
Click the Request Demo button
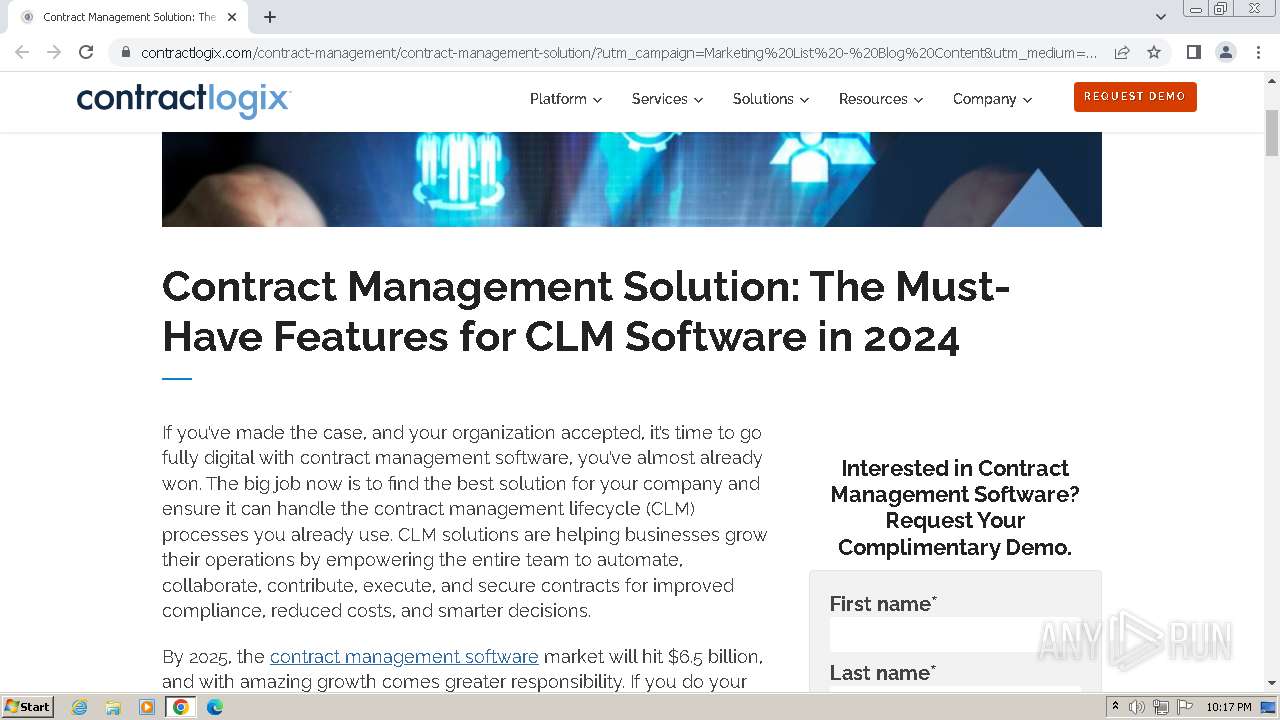pyautogui.click(x=1135, y=97)
